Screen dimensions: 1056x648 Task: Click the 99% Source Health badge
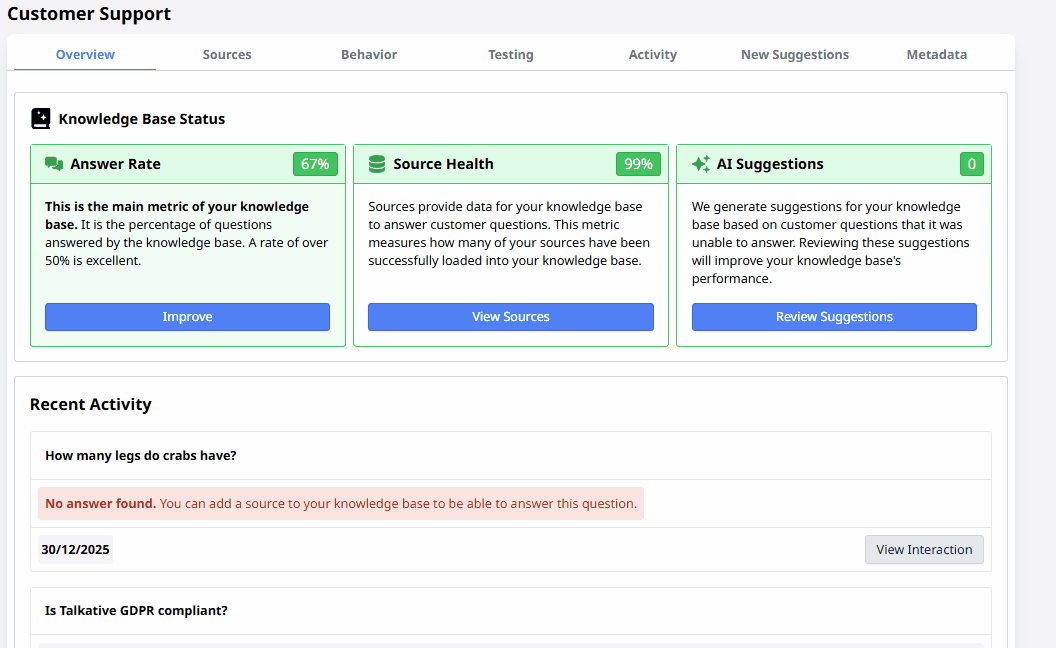click(638, 164)
